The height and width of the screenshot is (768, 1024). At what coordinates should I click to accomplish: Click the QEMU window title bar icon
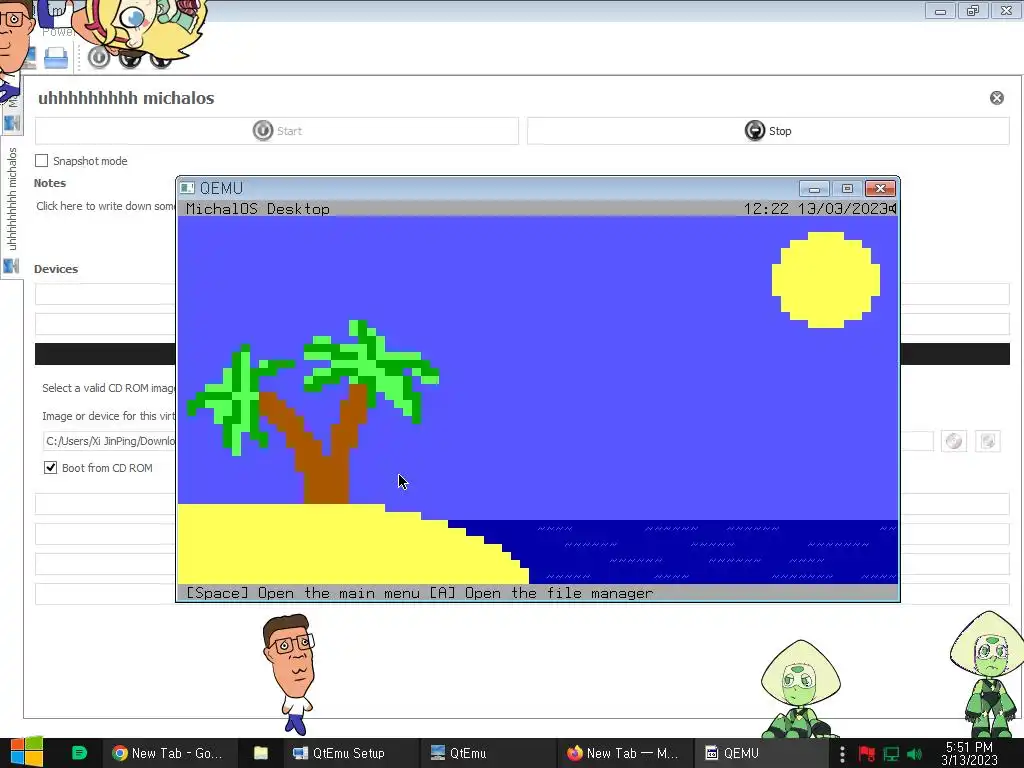[x=187, y=188]
